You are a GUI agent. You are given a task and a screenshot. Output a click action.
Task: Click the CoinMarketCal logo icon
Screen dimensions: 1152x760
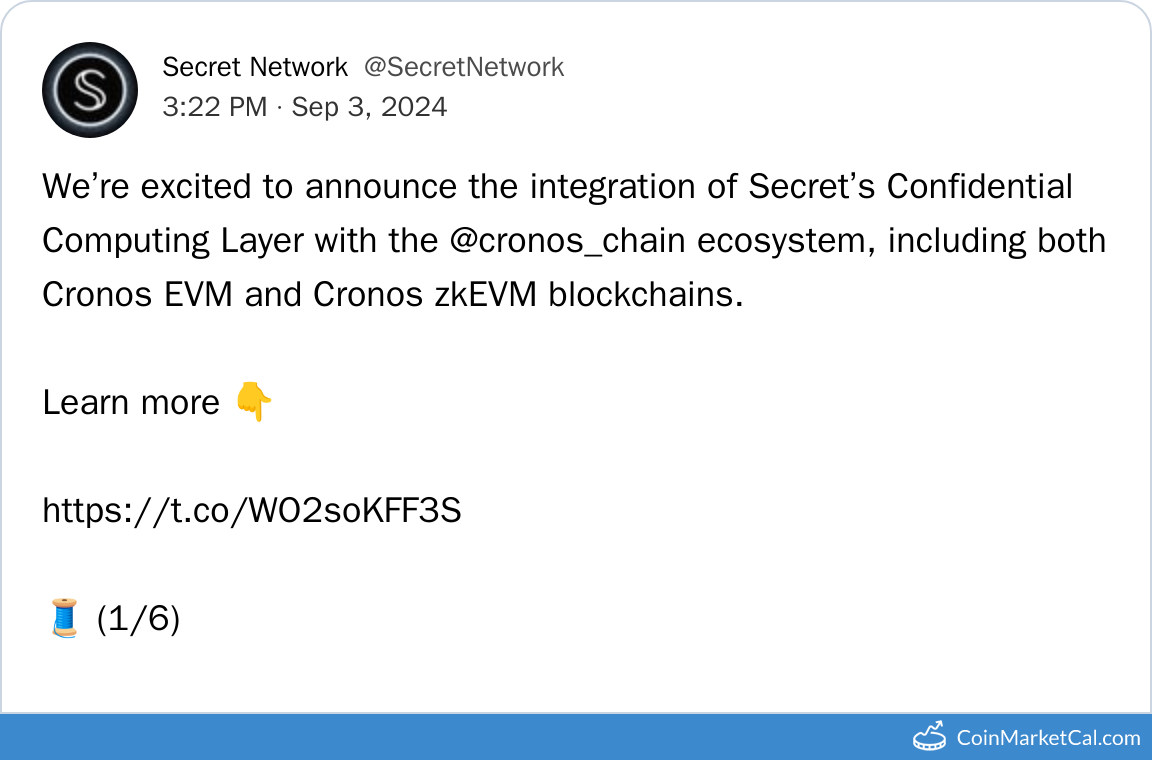click(x=930, y=737)
